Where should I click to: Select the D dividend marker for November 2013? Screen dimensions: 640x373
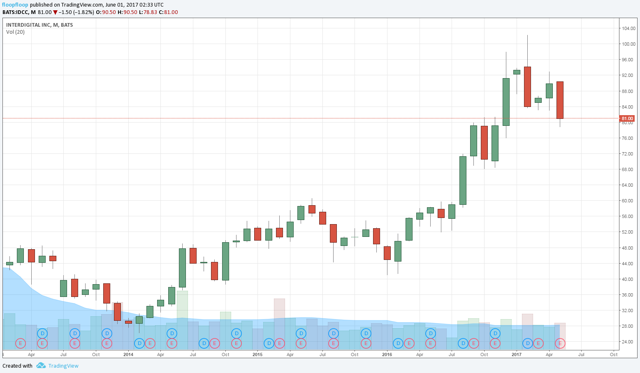[107, 333]
